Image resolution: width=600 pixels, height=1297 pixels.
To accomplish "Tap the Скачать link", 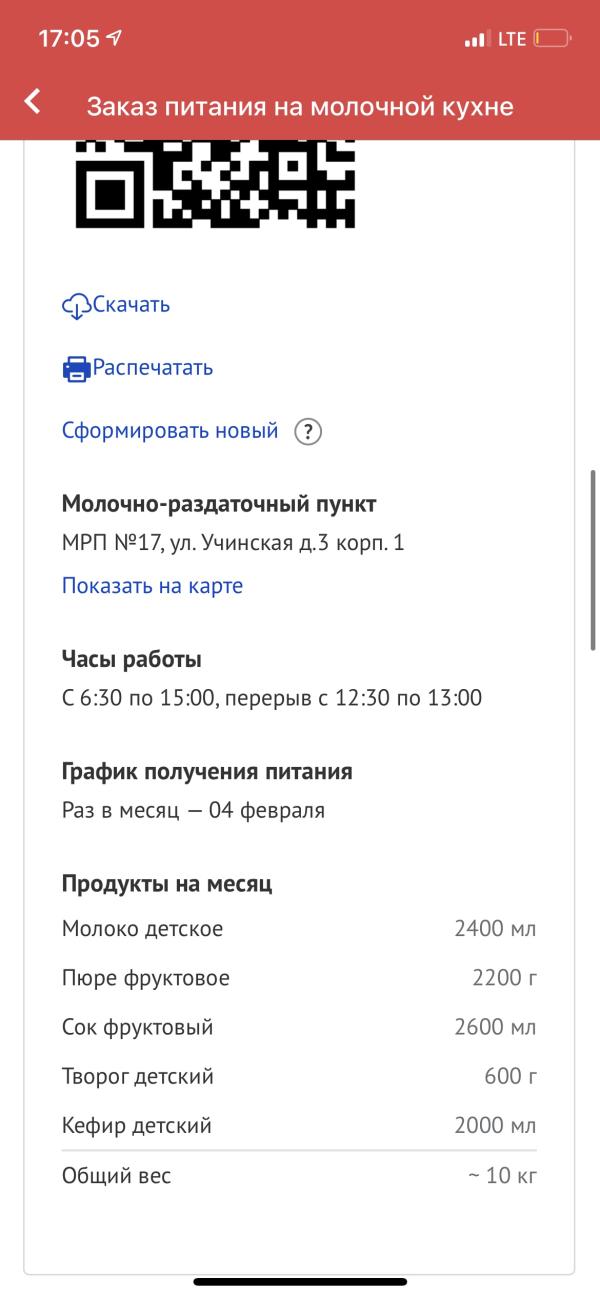I will [131, 305].
